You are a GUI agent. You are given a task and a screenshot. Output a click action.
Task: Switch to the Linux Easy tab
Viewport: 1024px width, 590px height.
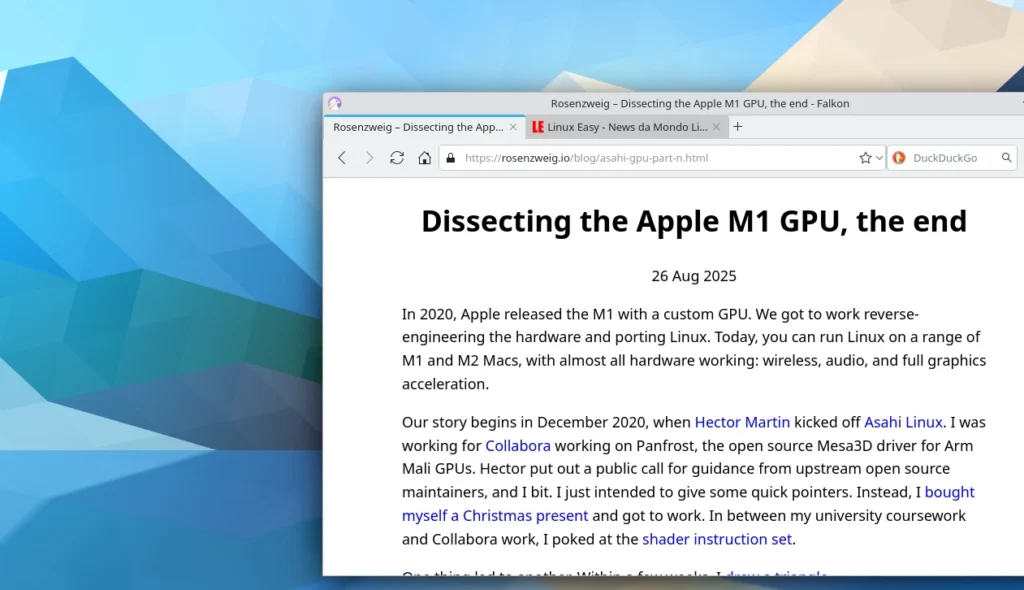[620, 127]
